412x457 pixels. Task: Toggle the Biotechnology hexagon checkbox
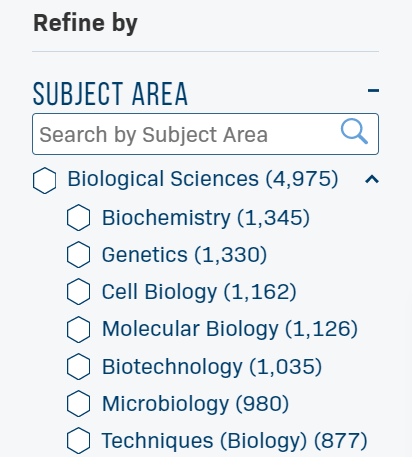point(78,367)
